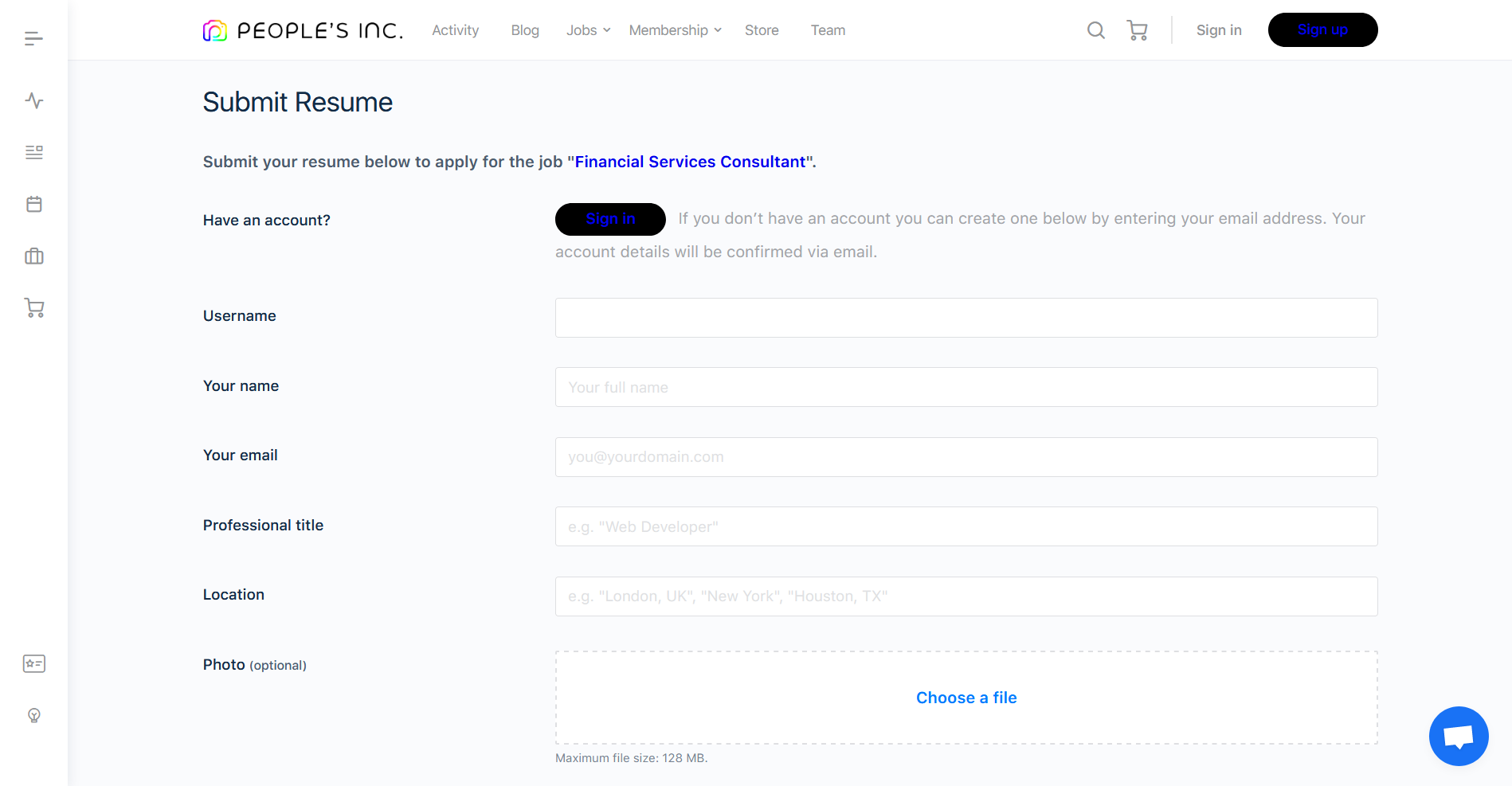Open the calendar icon in sidebar

(x=33, y=204)
